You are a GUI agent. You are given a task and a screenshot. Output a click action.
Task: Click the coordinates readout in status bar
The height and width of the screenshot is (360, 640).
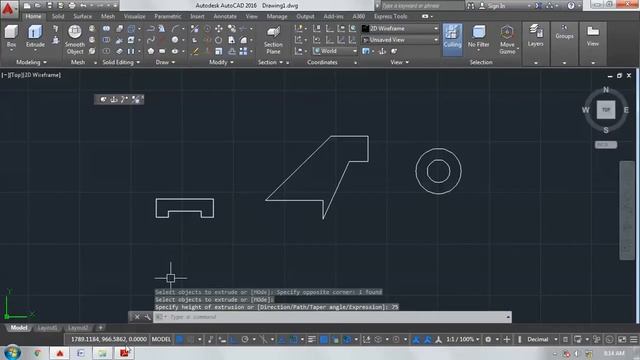tap(108, 340)
